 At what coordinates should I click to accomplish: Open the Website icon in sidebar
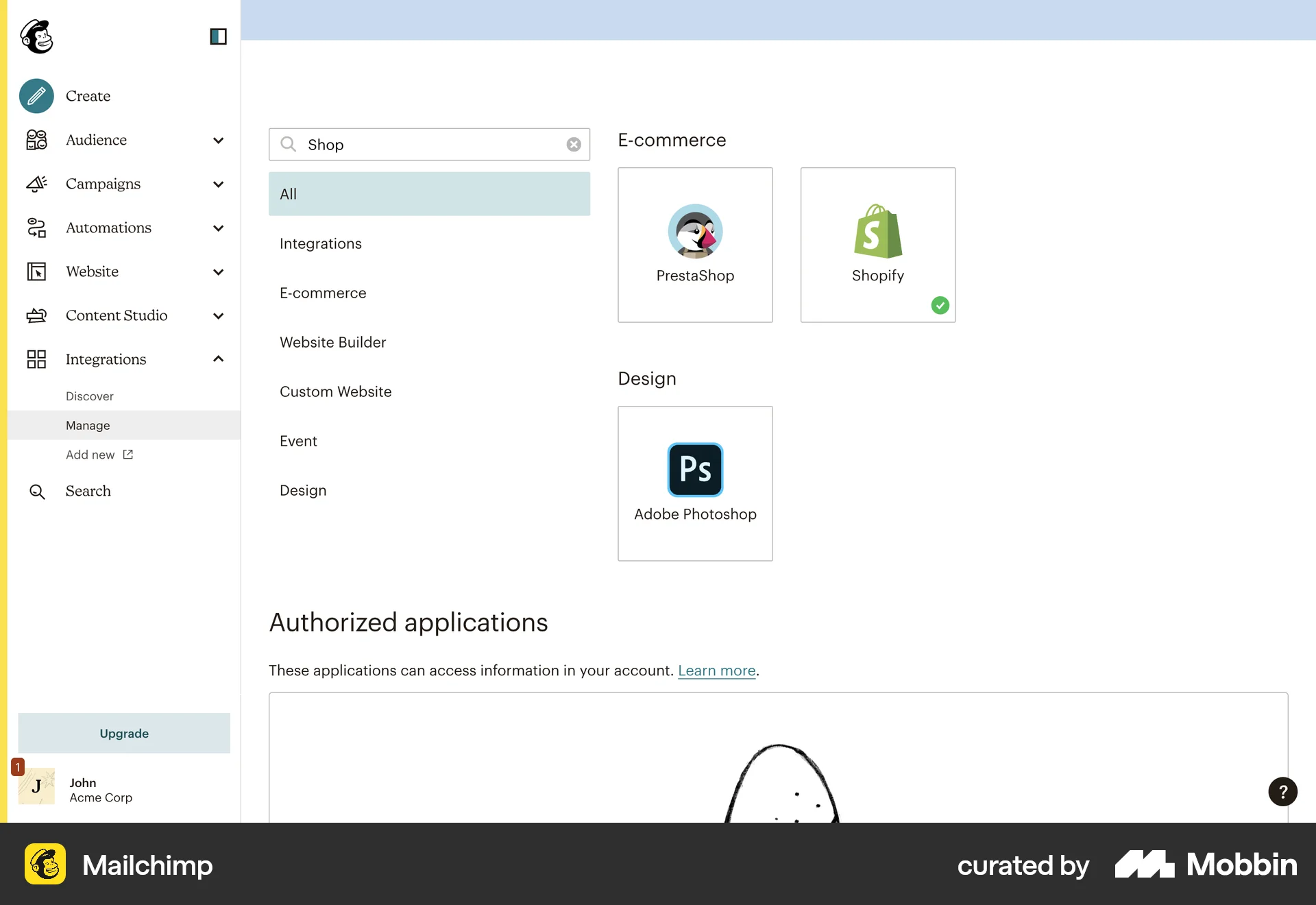[x=36, y=271]
